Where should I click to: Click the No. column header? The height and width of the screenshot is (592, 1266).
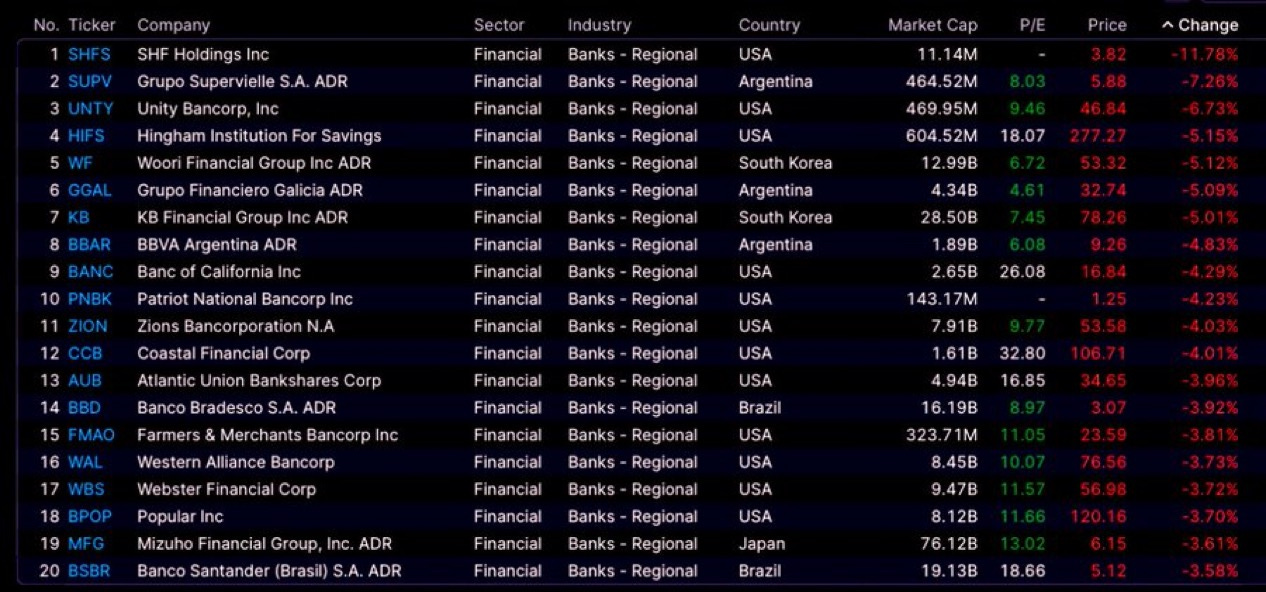pyautogui.click(x=46, y=25)
